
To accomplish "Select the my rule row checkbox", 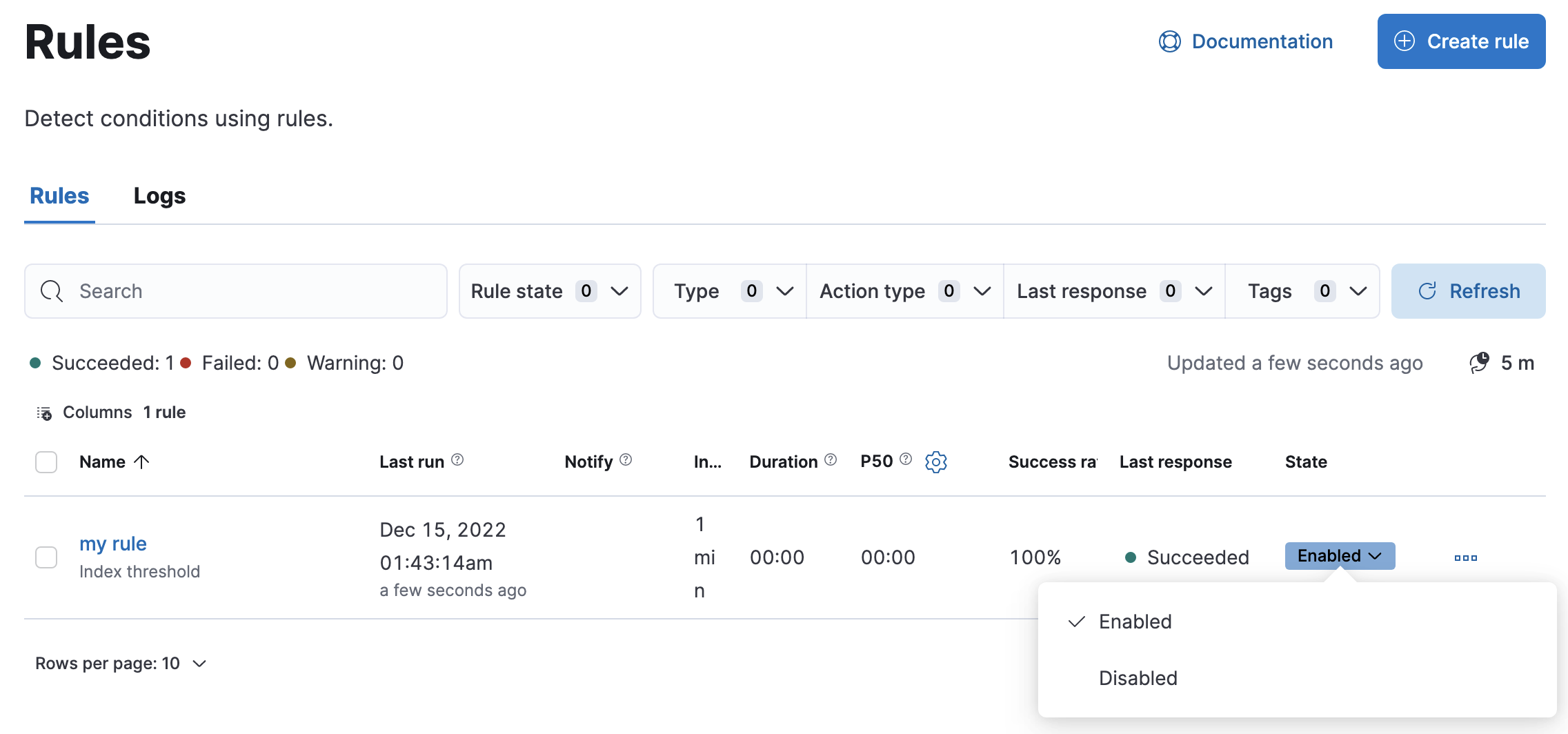I will [x=46, y=557].
